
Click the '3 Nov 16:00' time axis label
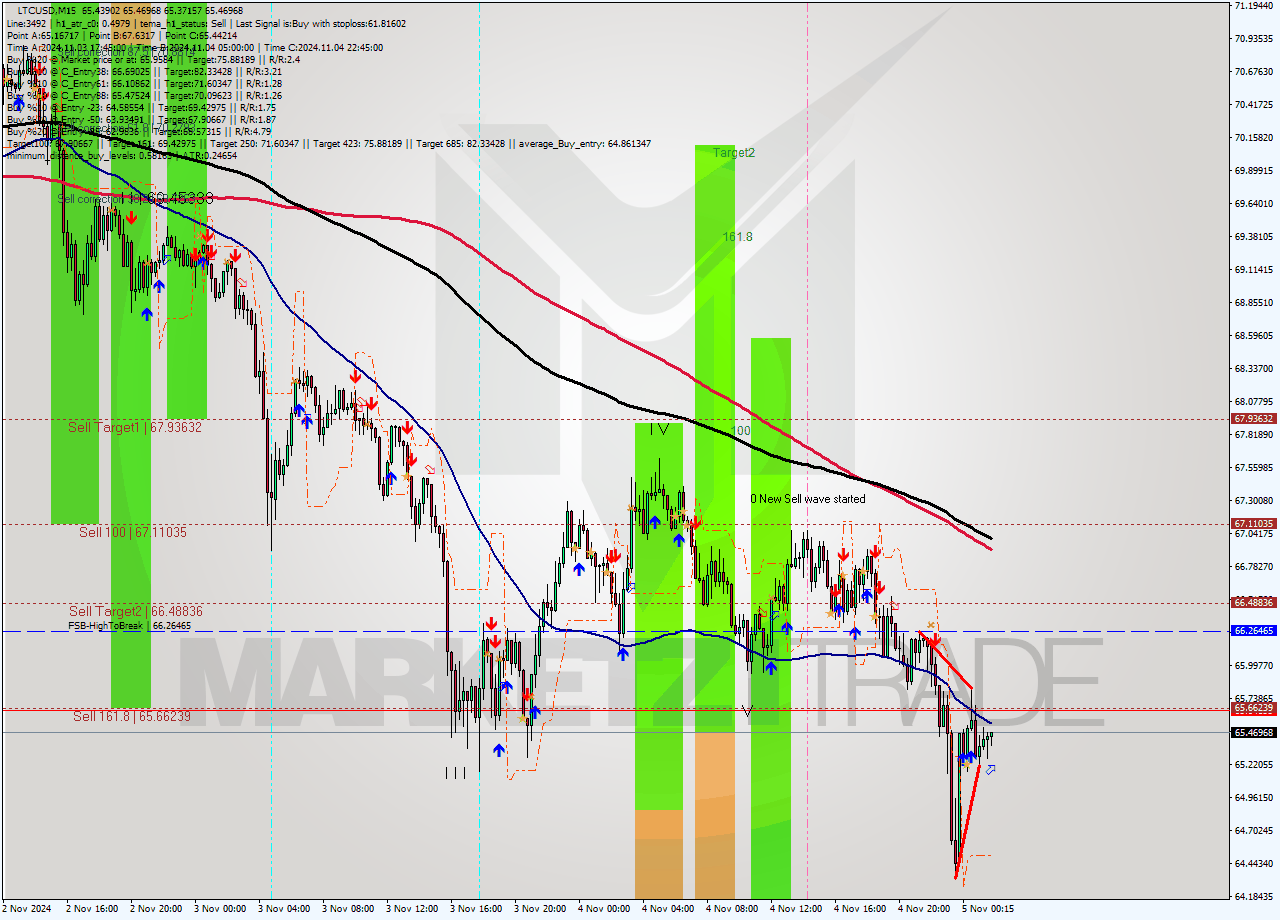(476, 909)
